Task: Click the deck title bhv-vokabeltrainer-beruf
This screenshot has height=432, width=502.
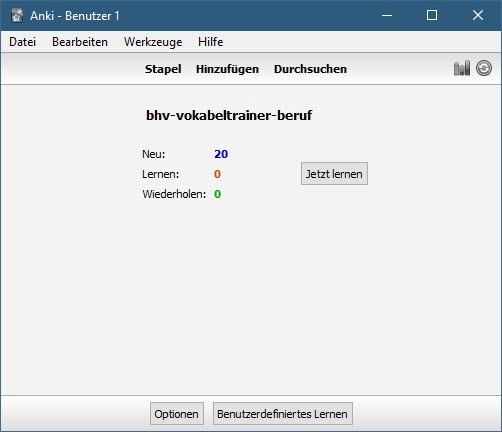Action: pyautogui.click(x=229, y=115)
